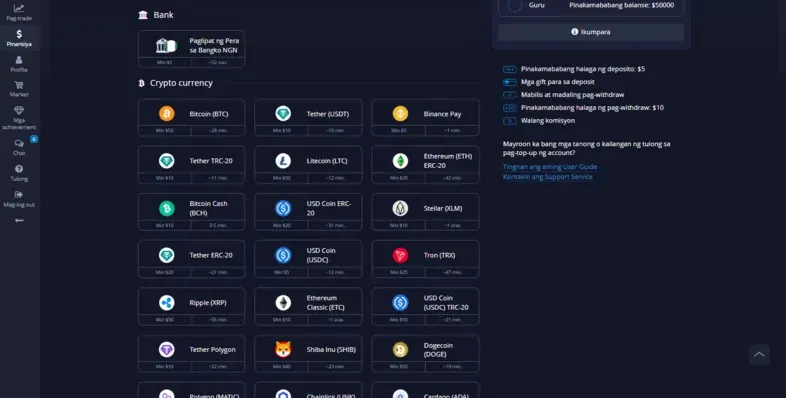Select USD Coin (USDC) method
This screenshot has height=398, width=786.
[x=308, y=259]
